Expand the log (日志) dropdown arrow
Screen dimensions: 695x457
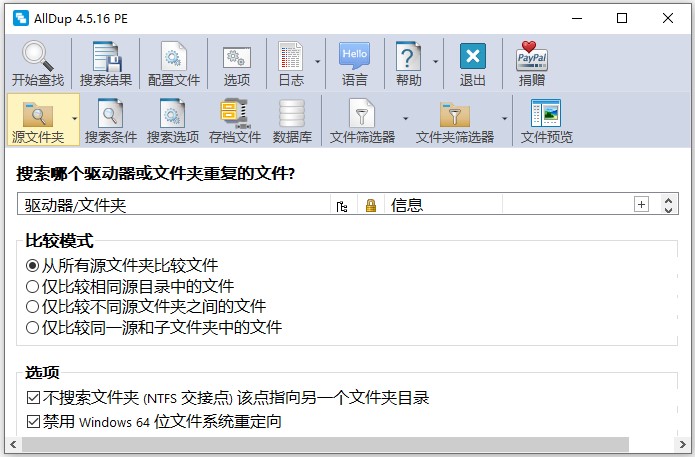[x=317, y=62]
